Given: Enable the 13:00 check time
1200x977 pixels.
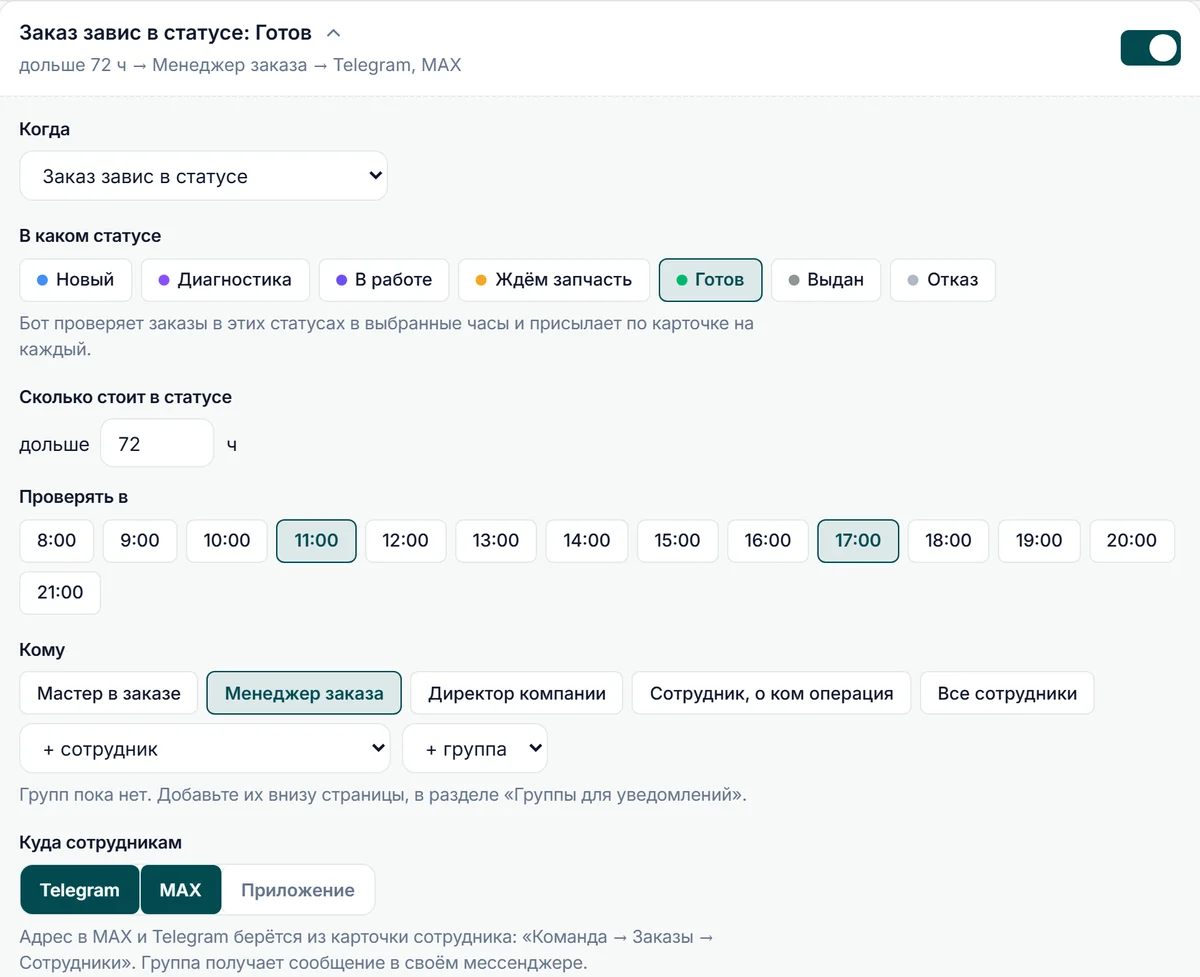Looking at the screenshot, I should (x=496, y=541).
